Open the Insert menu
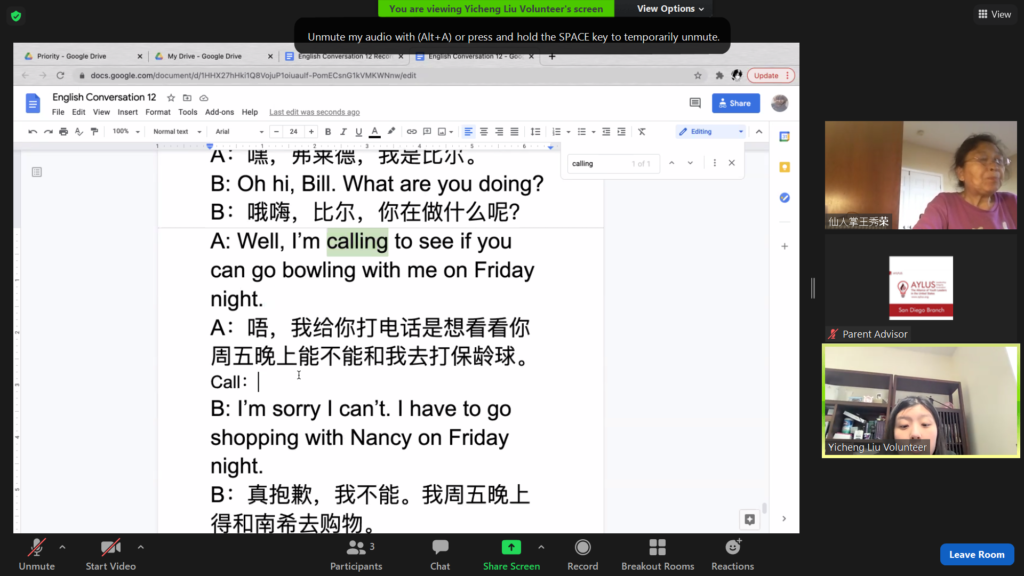1024x576 pixels. [x=127, y=112]
